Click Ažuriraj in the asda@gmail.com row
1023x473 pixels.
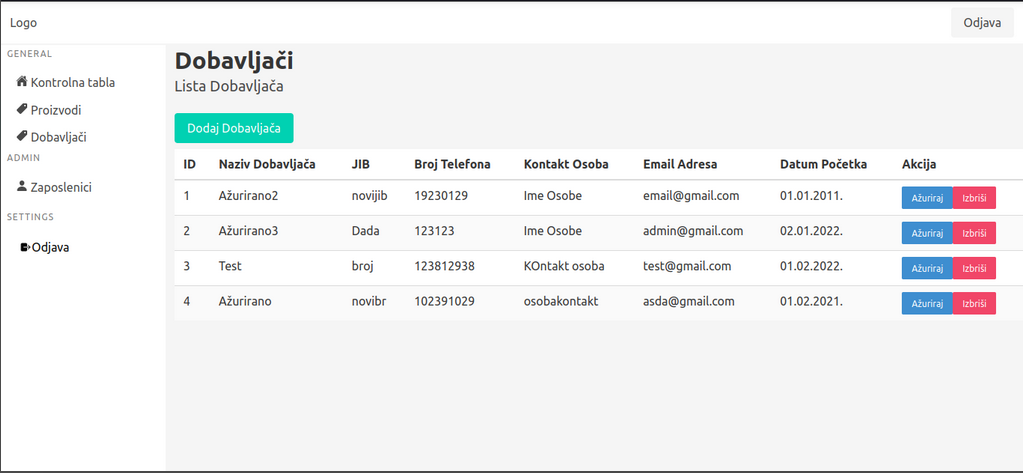927,303
